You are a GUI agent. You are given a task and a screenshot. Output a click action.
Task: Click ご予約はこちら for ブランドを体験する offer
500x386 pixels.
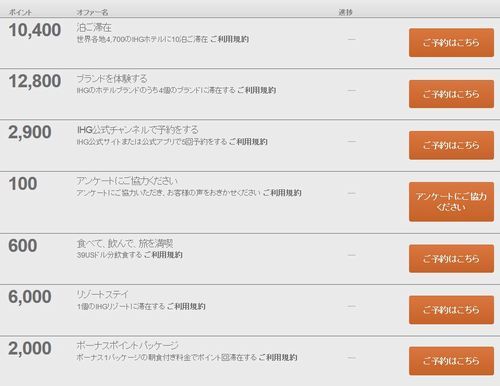click(x=451, y=94)
